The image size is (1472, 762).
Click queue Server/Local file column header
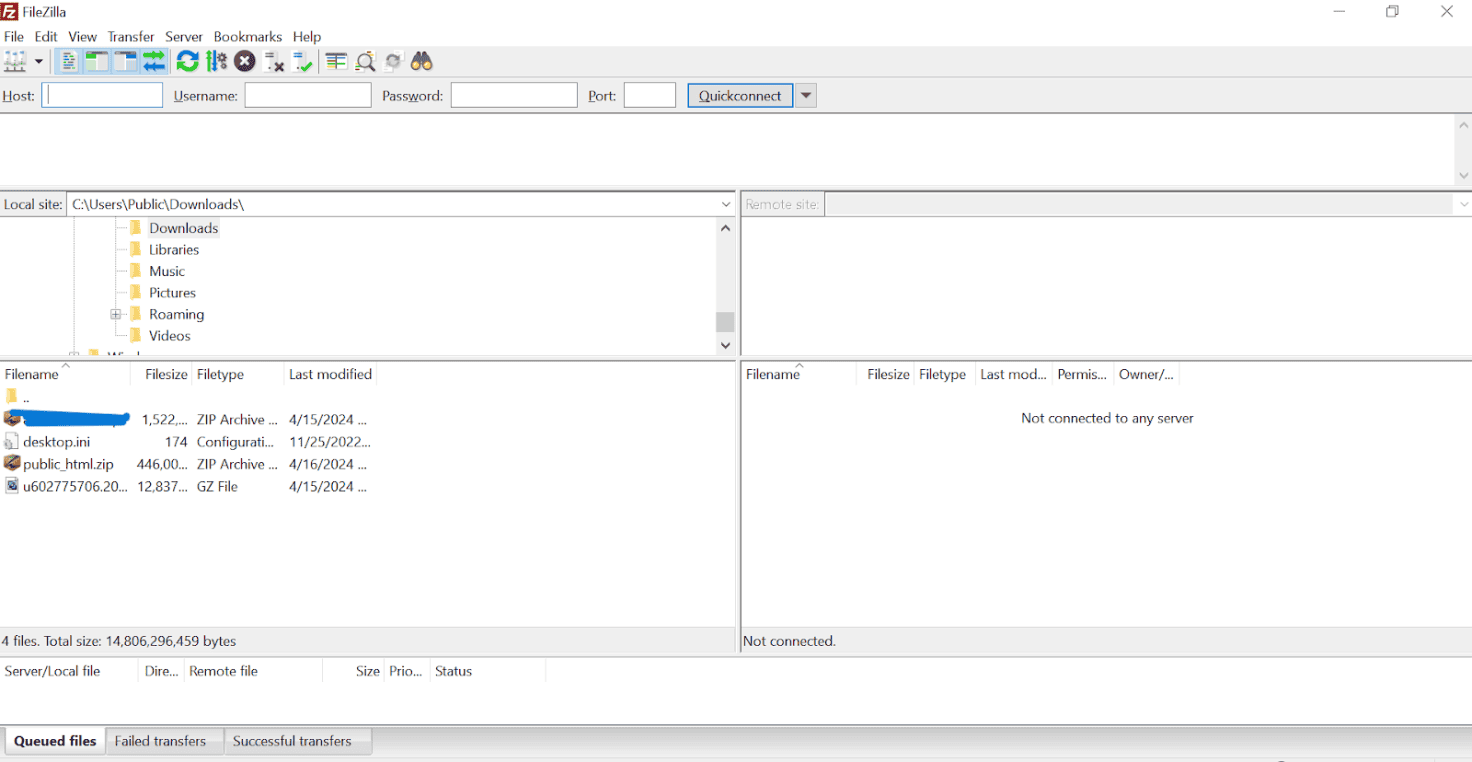click(x=69, y=671)
